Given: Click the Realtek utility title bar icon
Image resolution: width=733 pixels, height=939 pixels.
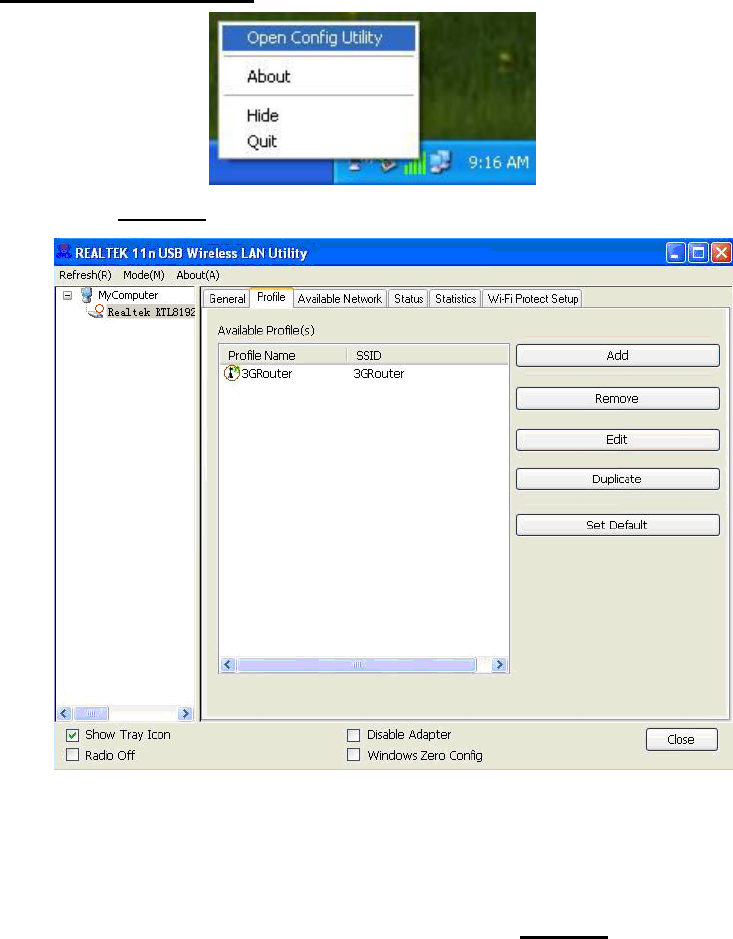Looking at the screenshot, I should pos(64,252).
